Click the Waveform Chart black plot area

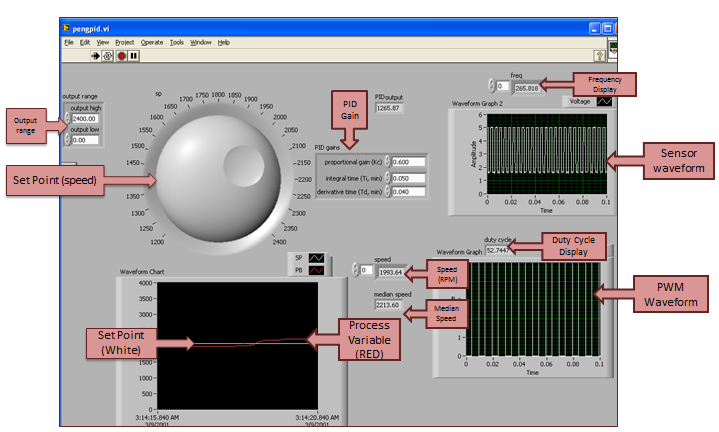click(238, 346)
